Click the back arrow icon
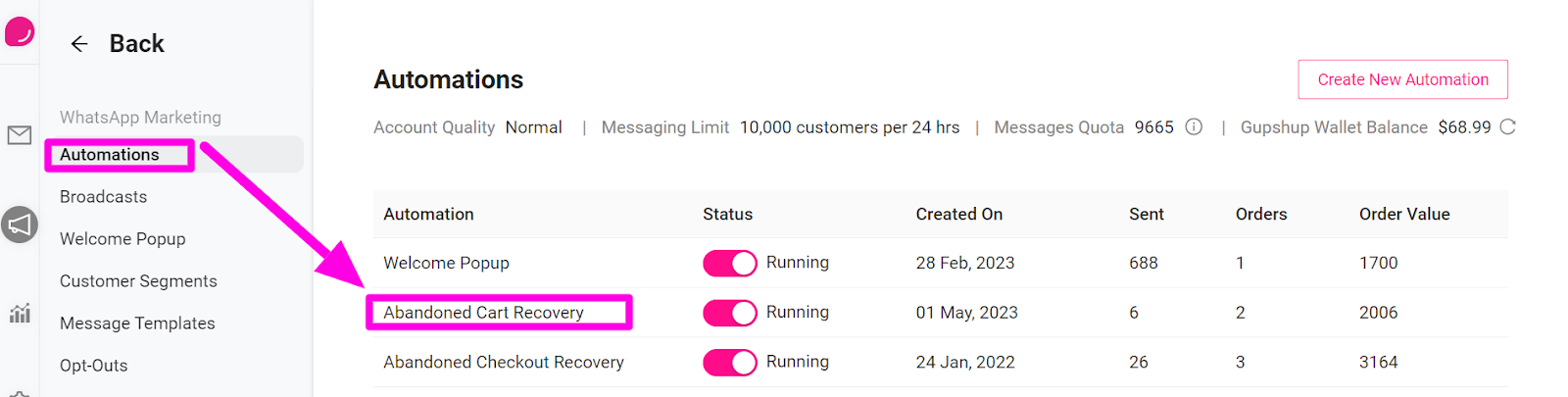The width and height of the screenshot is (1568, 397). click(x=79, y=44)
